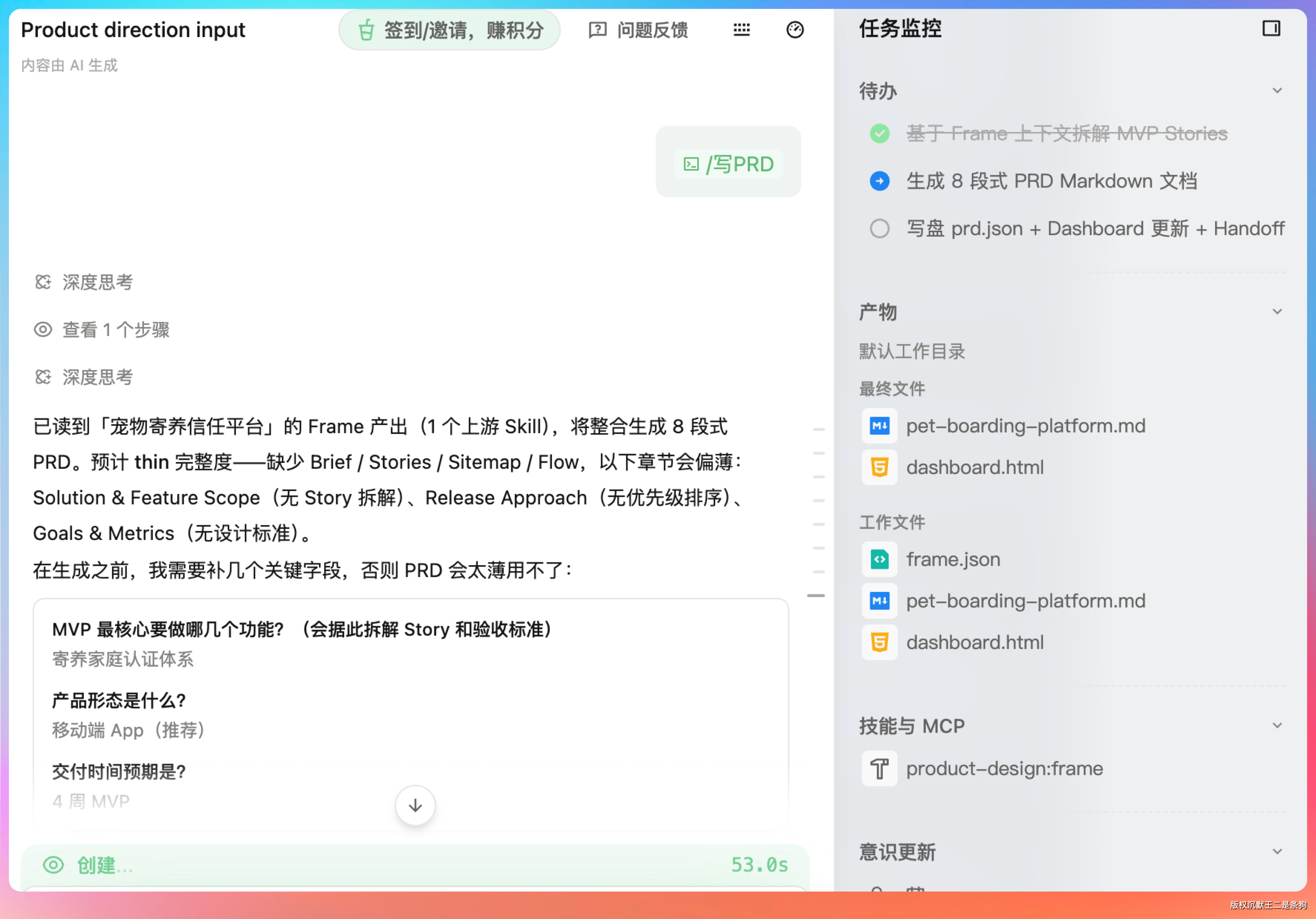Click the product-design:frame skill icon
This screenshot has height=919, width=1316.
click(x=879, y=768)
